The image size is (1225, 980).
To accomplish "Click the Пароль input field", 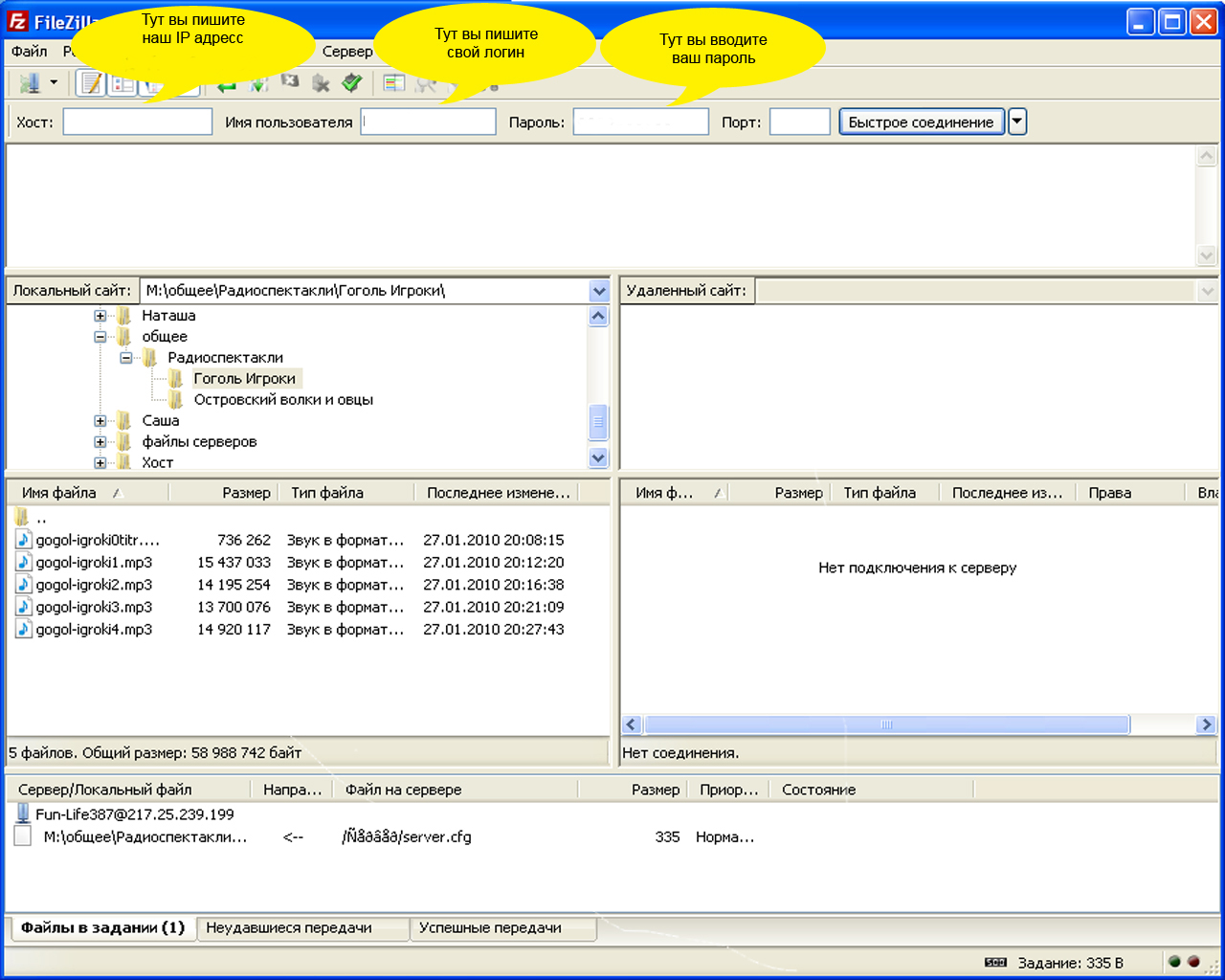I will [641, 122].
